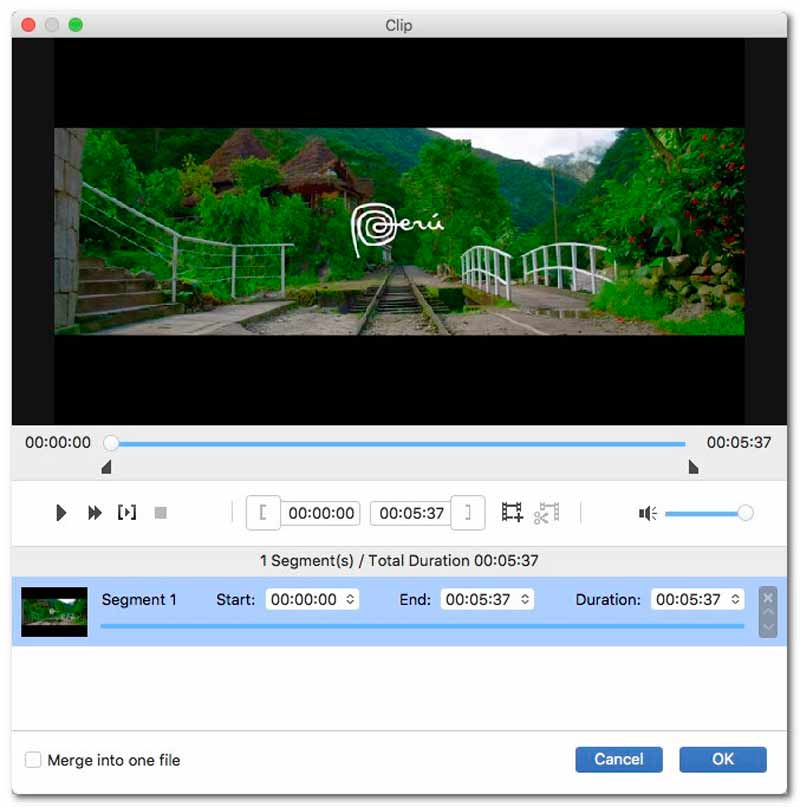Click the split scissors icon
Viewport: 800px width, 807px height.
546,513
